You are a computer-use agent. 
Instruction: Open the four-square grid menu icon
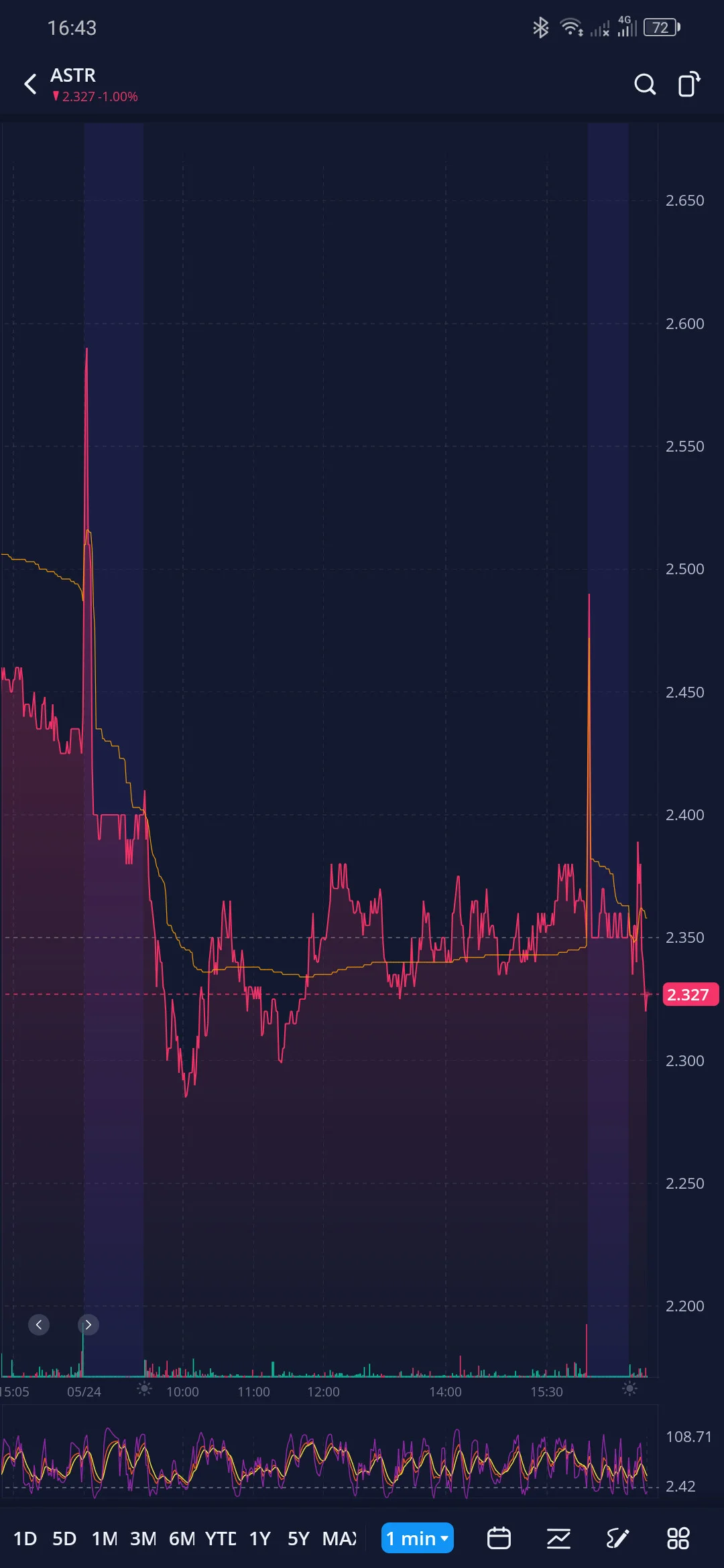(678, 1538)
